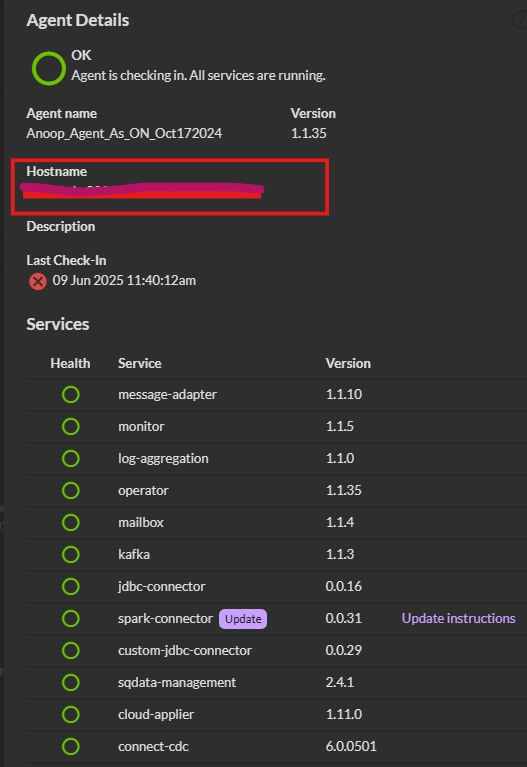
Task: Open the Update instructions link
Action: (x=458, y=618)
